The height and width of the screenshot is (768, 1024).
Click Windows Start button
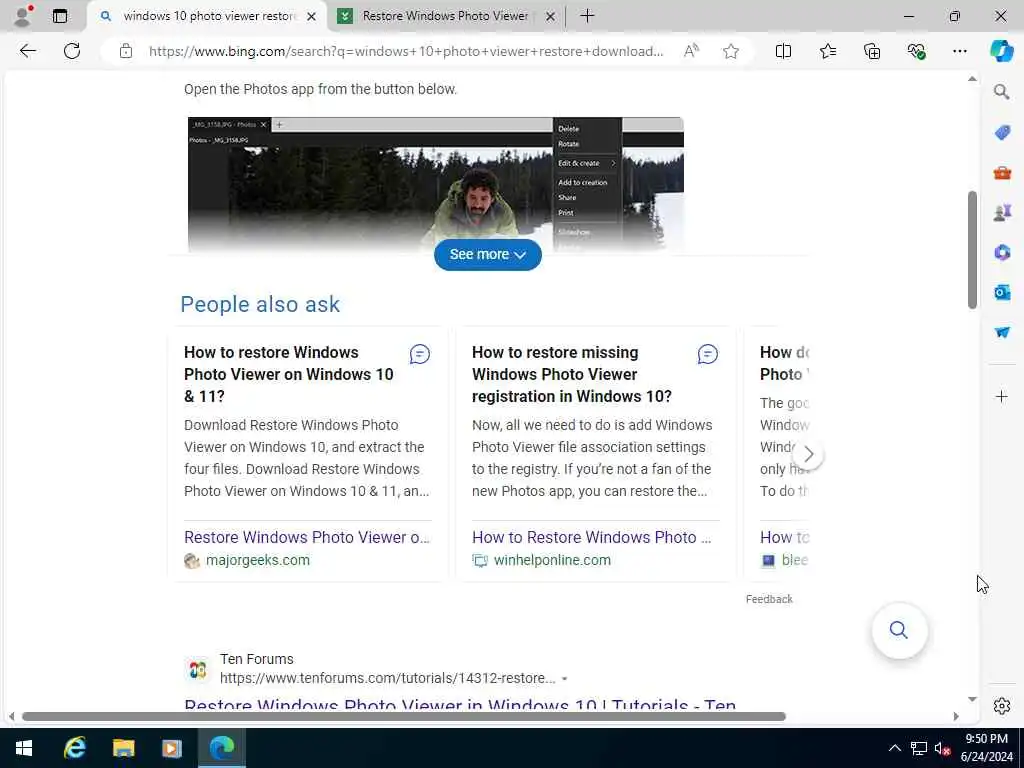[24, 748]
